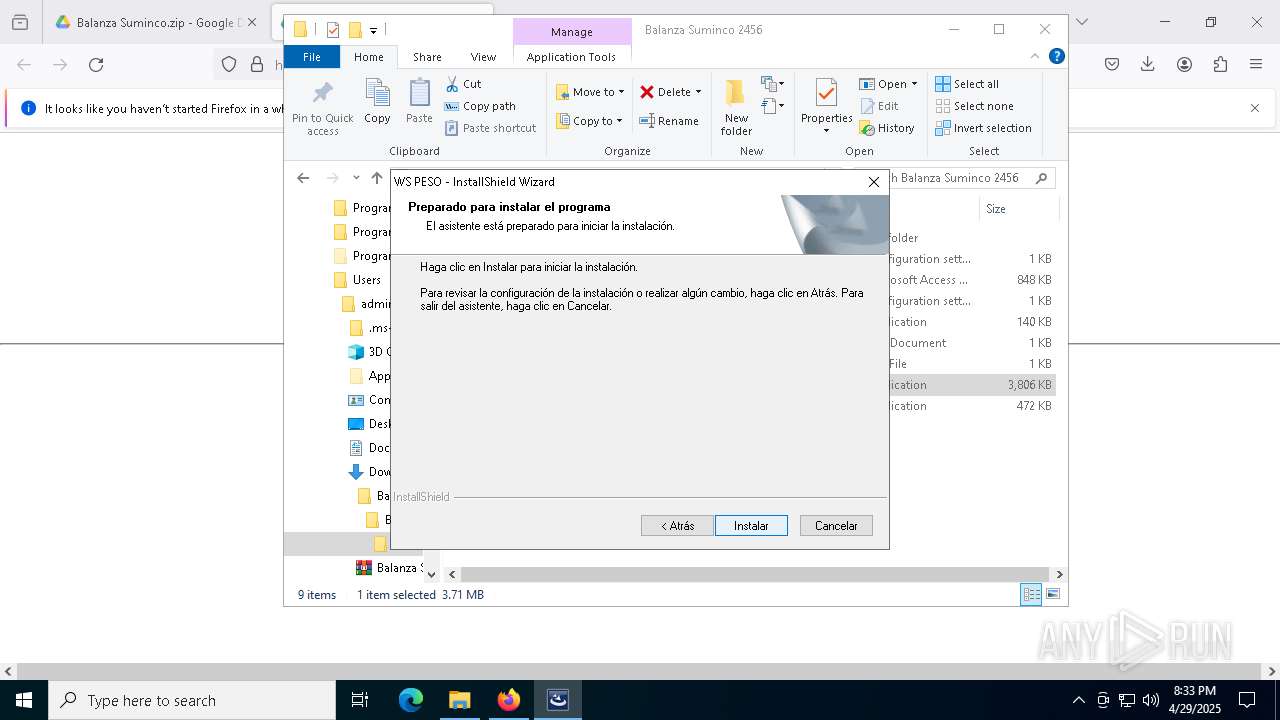Select the Balanza S archive tree item
The width and height of the screenshot is (1280, 720).
click(390, 568)
